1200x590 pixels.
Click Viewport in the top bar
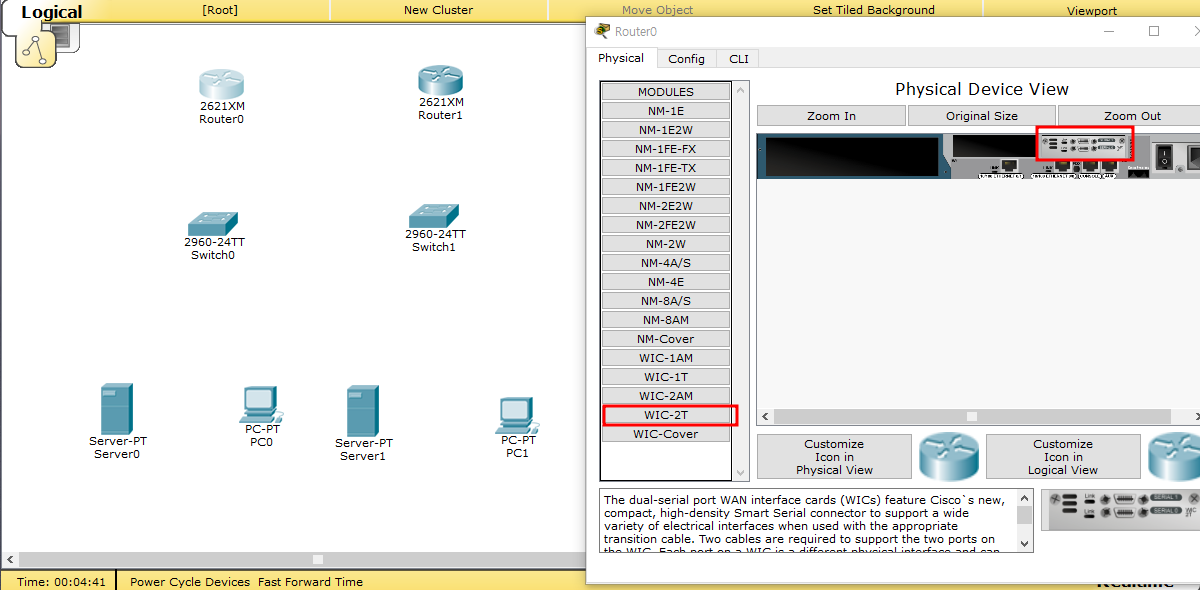click(x=1092, y=10)
